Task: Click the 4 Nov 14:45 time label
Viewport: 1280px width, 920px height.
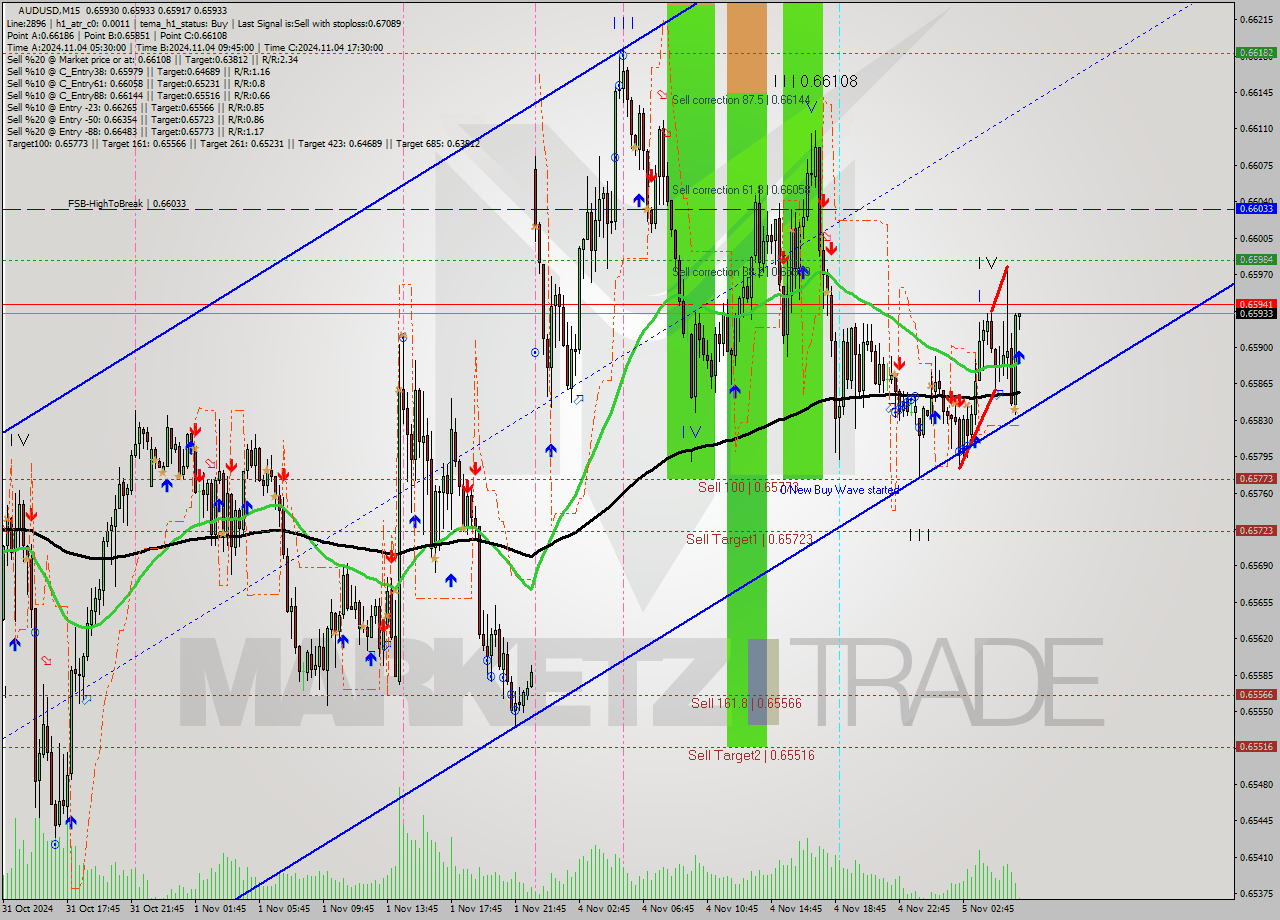Action: pyautogui.click(x=797, y=909)
